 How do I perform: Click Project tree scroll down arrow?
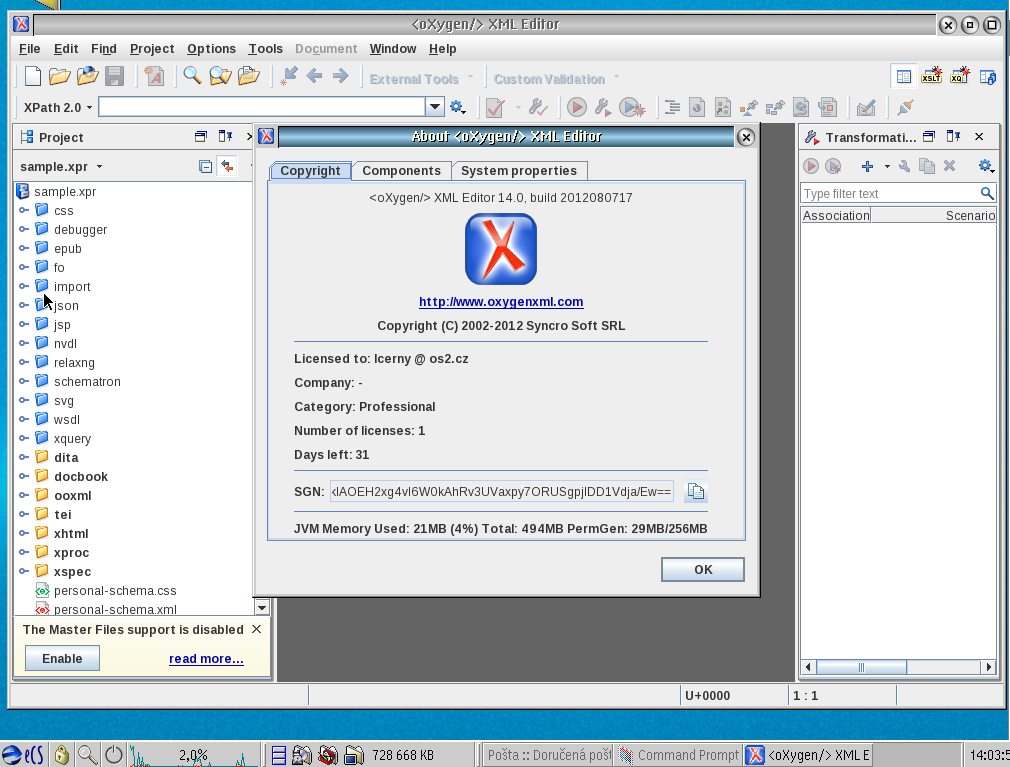point(262,607)
